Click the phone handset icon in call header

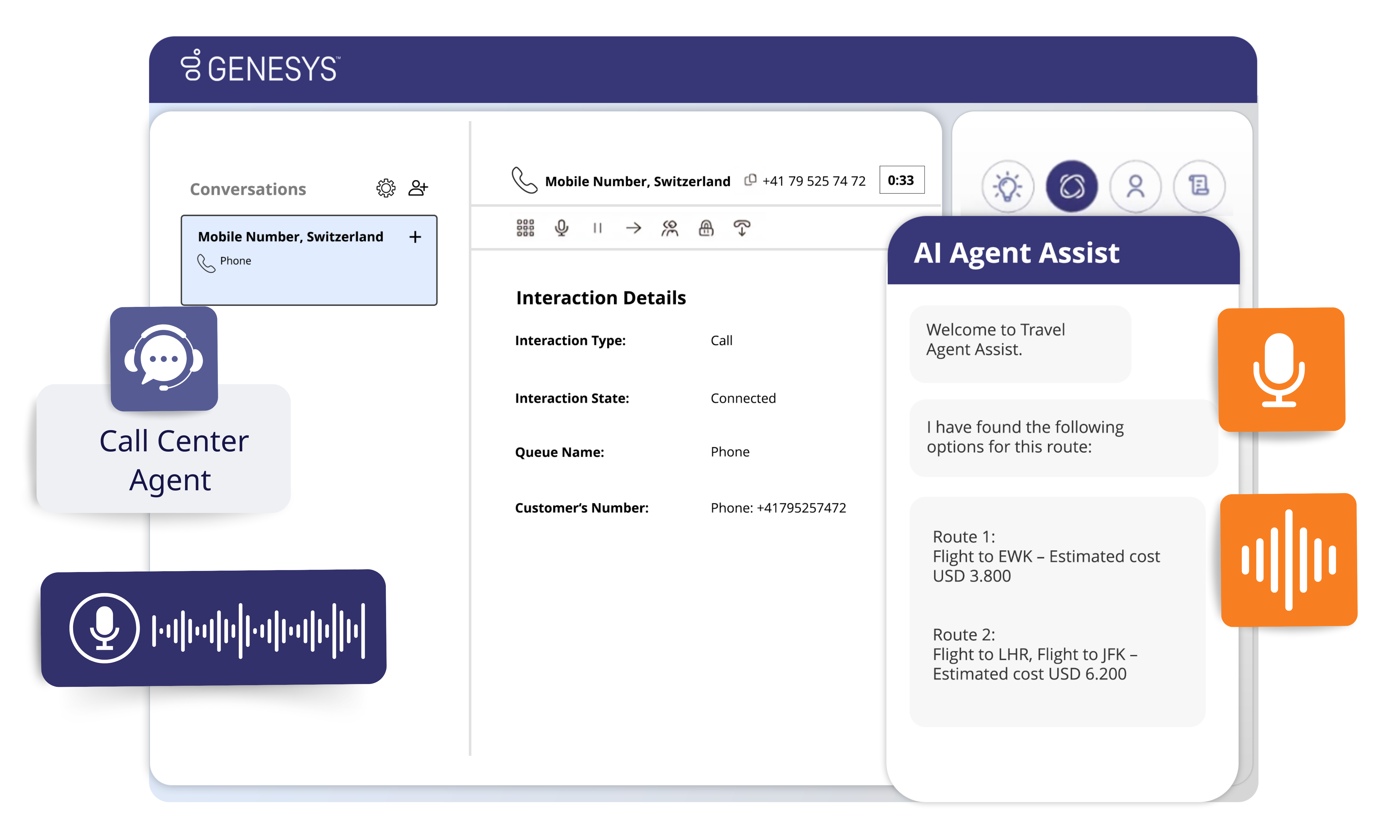click(524, 180)
